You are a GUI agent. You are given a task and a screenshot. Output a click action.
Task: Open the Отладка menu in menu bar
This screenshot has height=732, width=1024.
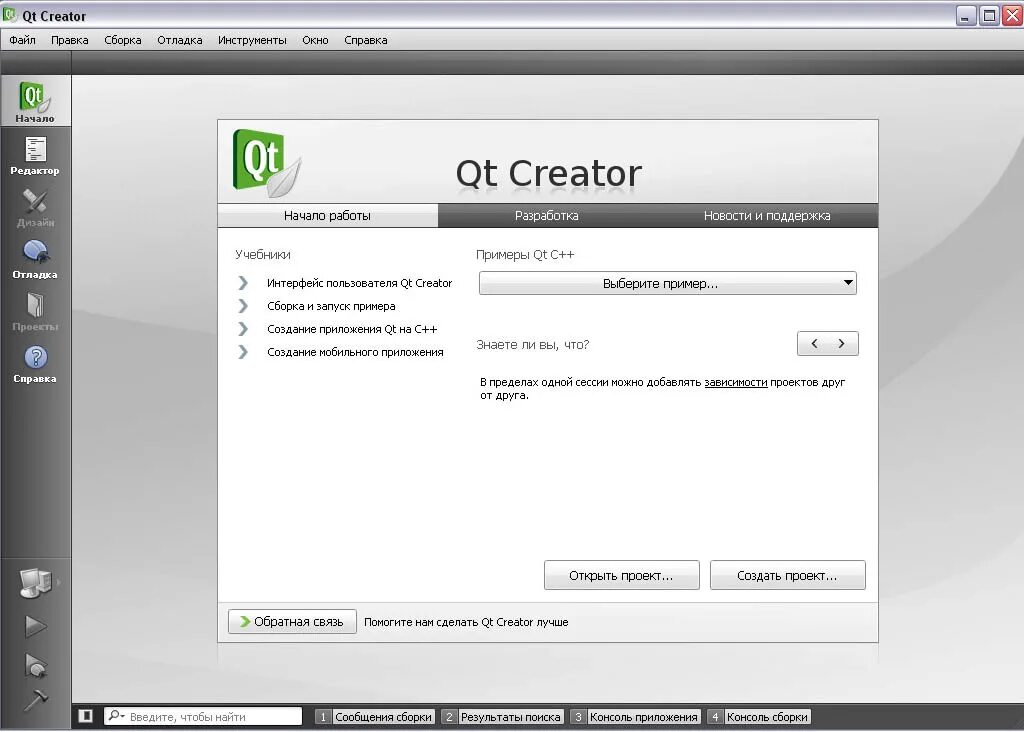(x=180, y=40)
